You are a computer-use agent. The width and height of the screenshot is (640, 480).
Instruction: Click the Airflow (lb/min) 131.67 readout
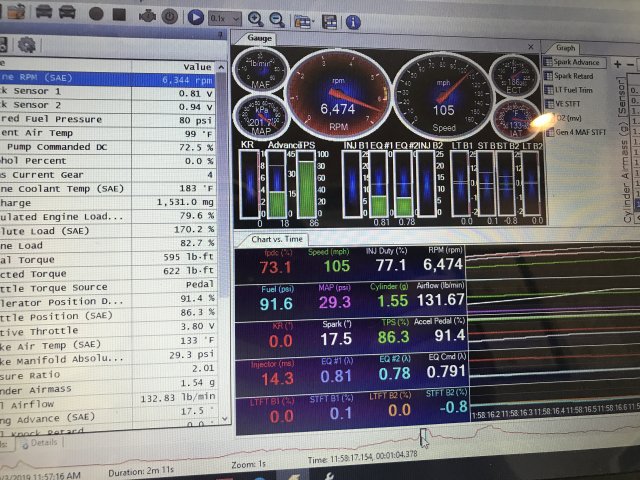click(440, 295)
